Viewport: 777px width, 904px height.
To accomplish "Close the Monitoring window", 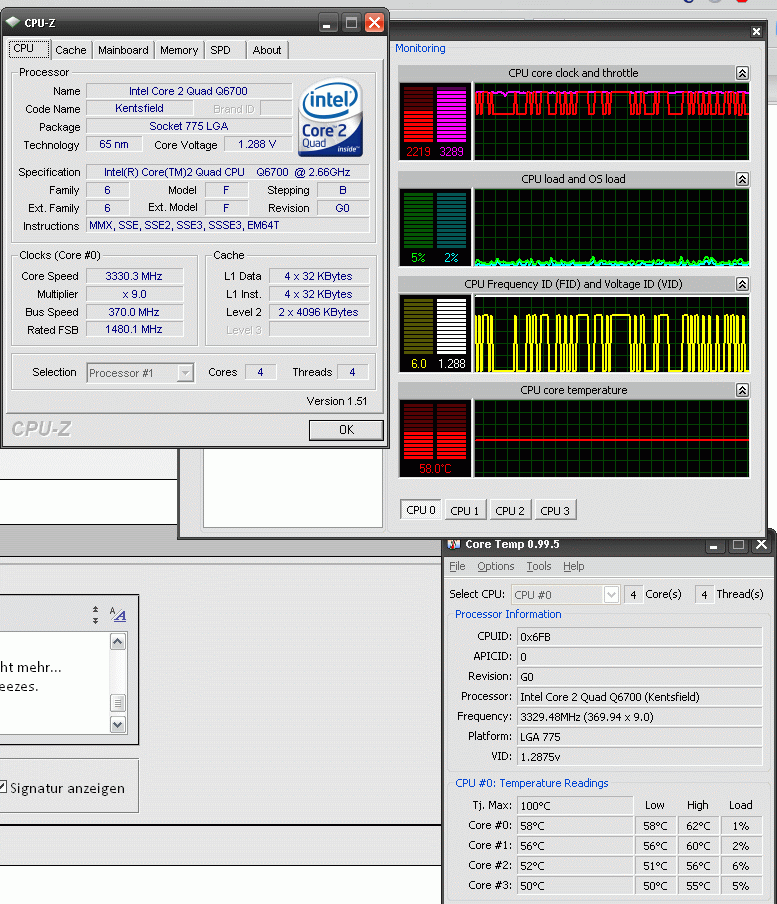I will pos(756,32).
